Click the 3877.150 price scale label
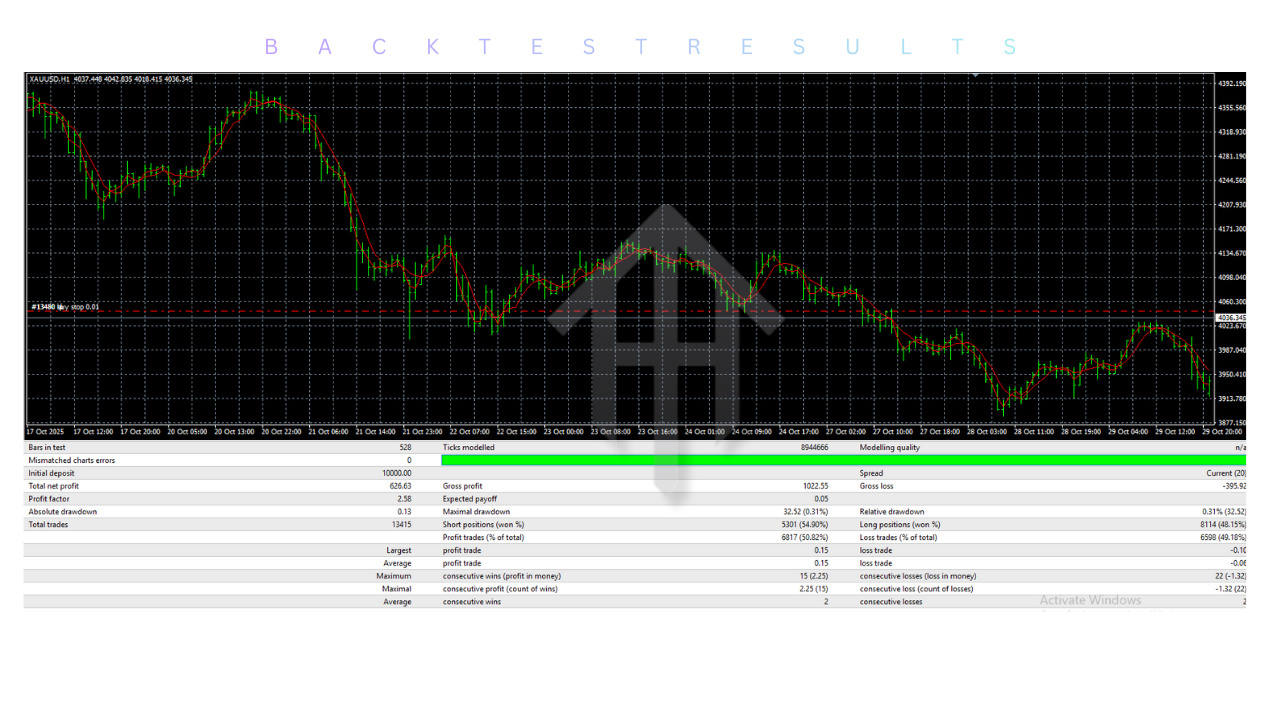The height and width of the screenshot is (720, 1280). click(x=1232, y=423)
